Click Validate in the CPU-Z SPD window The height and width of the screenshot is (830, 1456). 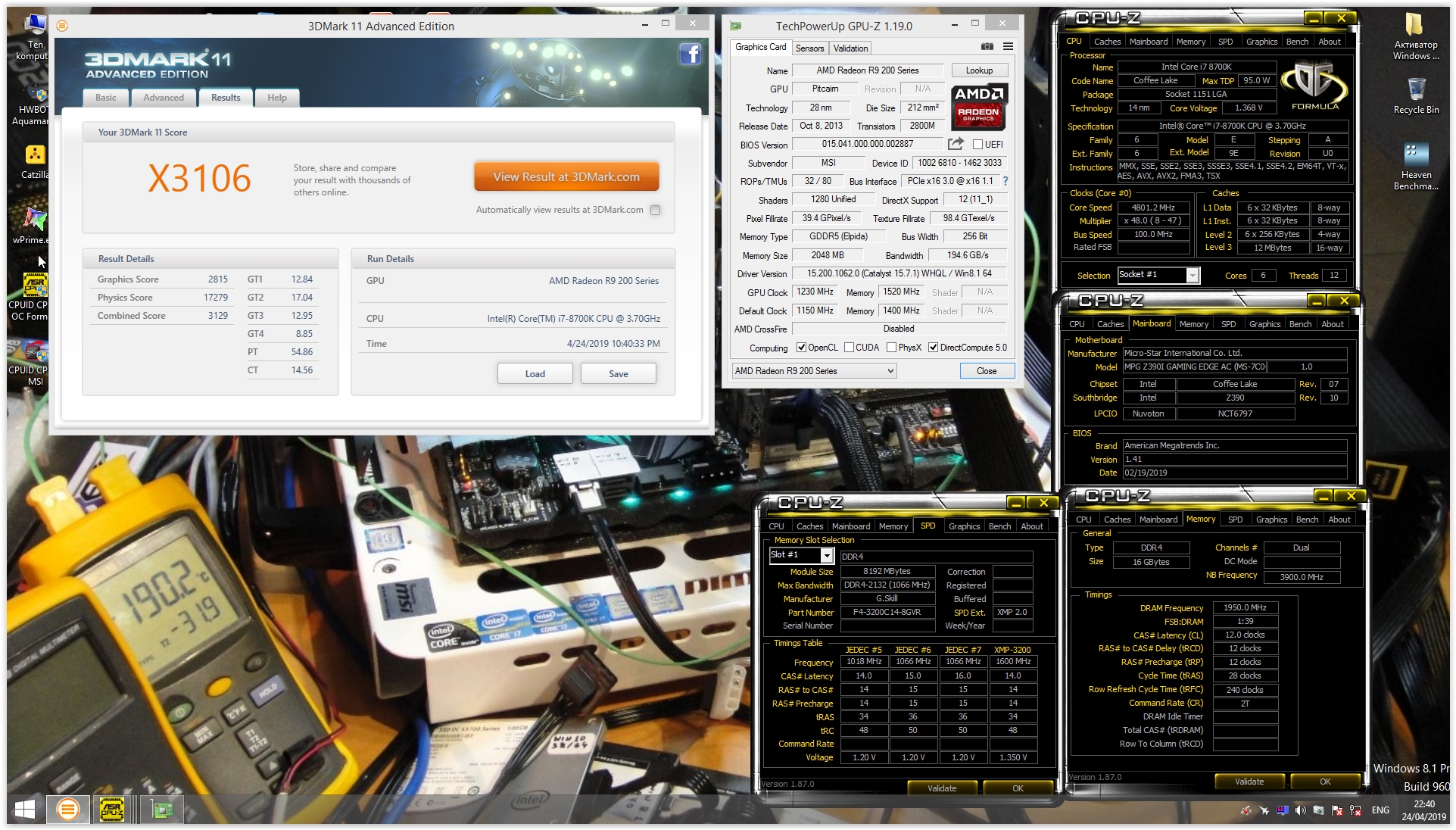(942, 788)
